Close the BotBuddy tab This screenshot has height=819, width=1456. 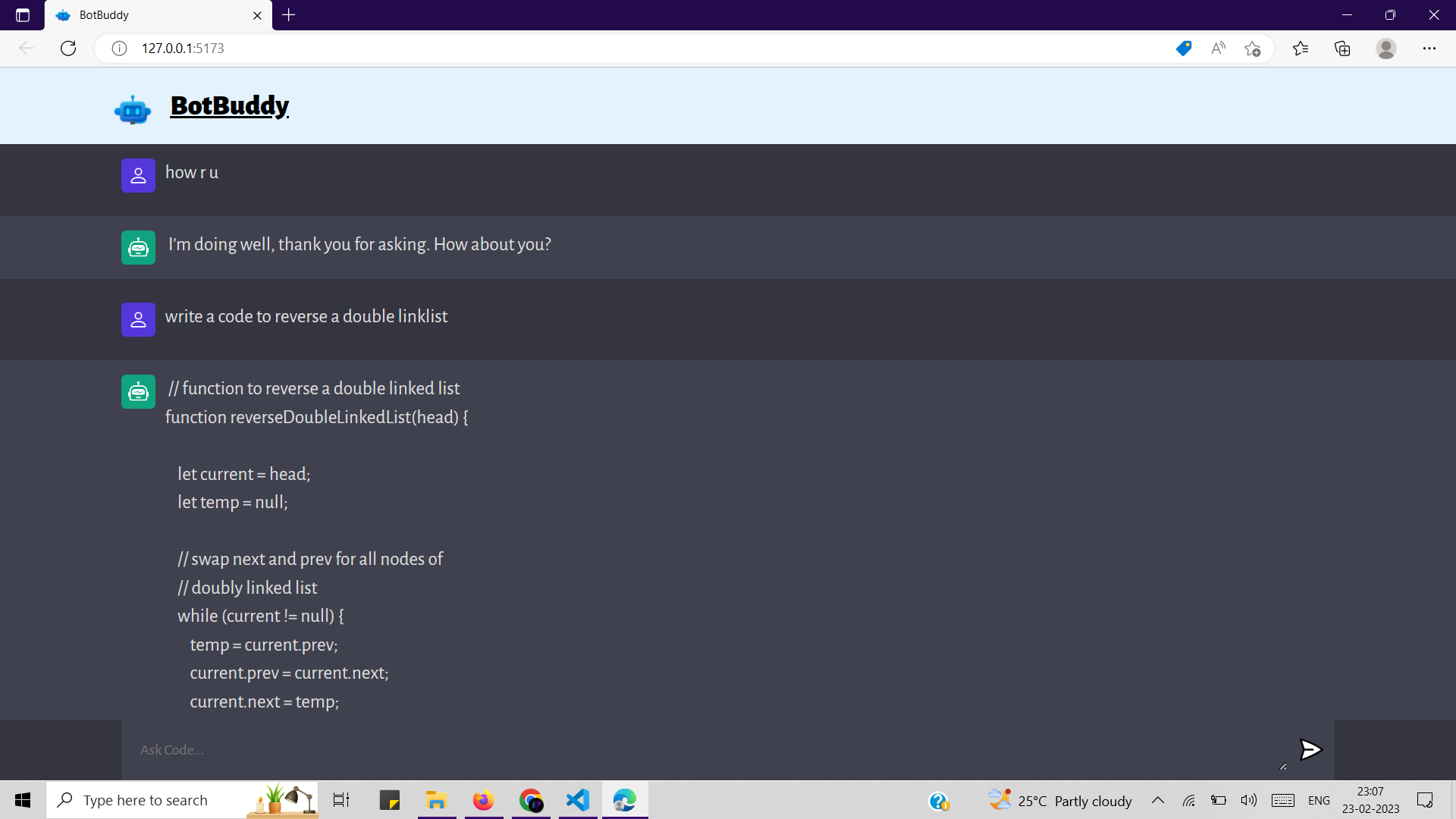[257, 15]
